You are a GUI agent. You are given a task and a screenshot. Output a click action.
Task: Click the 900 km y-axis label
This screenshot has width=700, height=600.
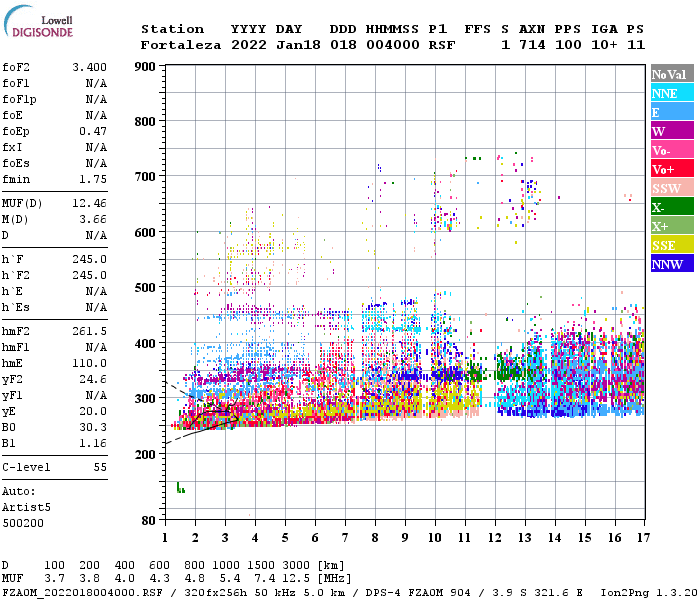(x=145, y=67)
